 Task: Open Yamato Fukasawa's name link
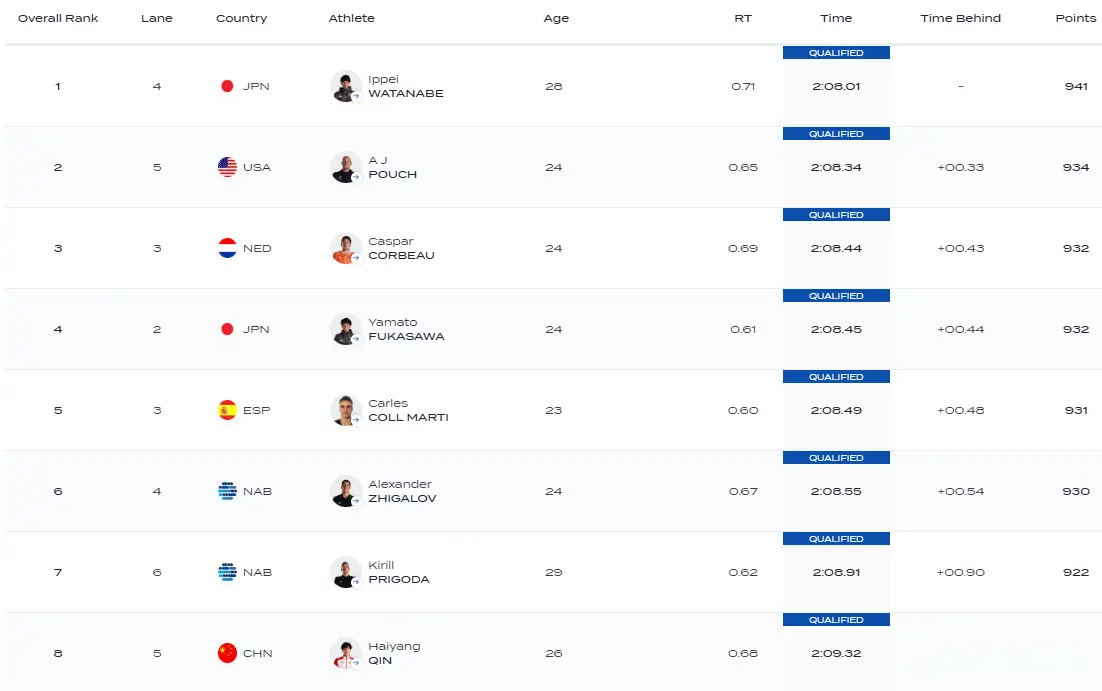405,329
